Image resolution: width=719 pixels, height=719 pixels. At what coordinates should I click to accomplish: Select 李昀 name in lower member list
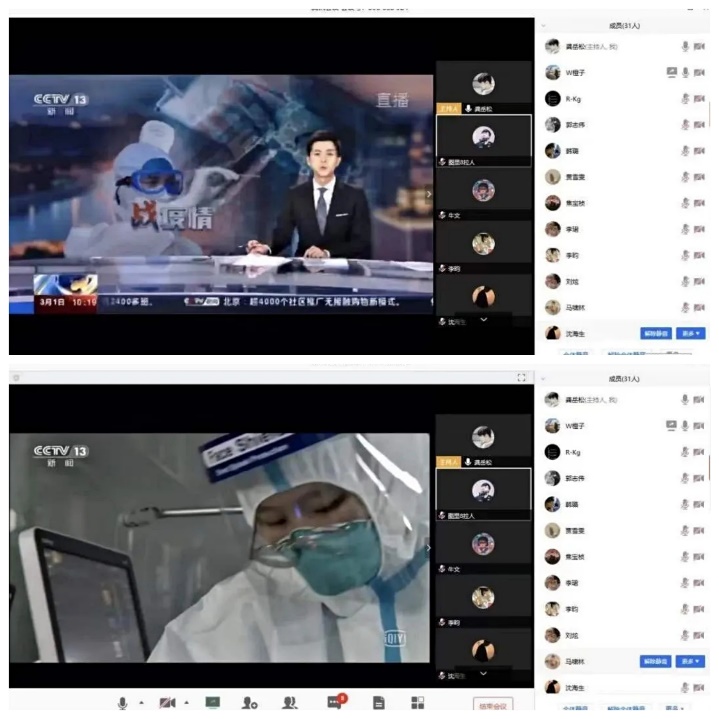click(571, 609)
